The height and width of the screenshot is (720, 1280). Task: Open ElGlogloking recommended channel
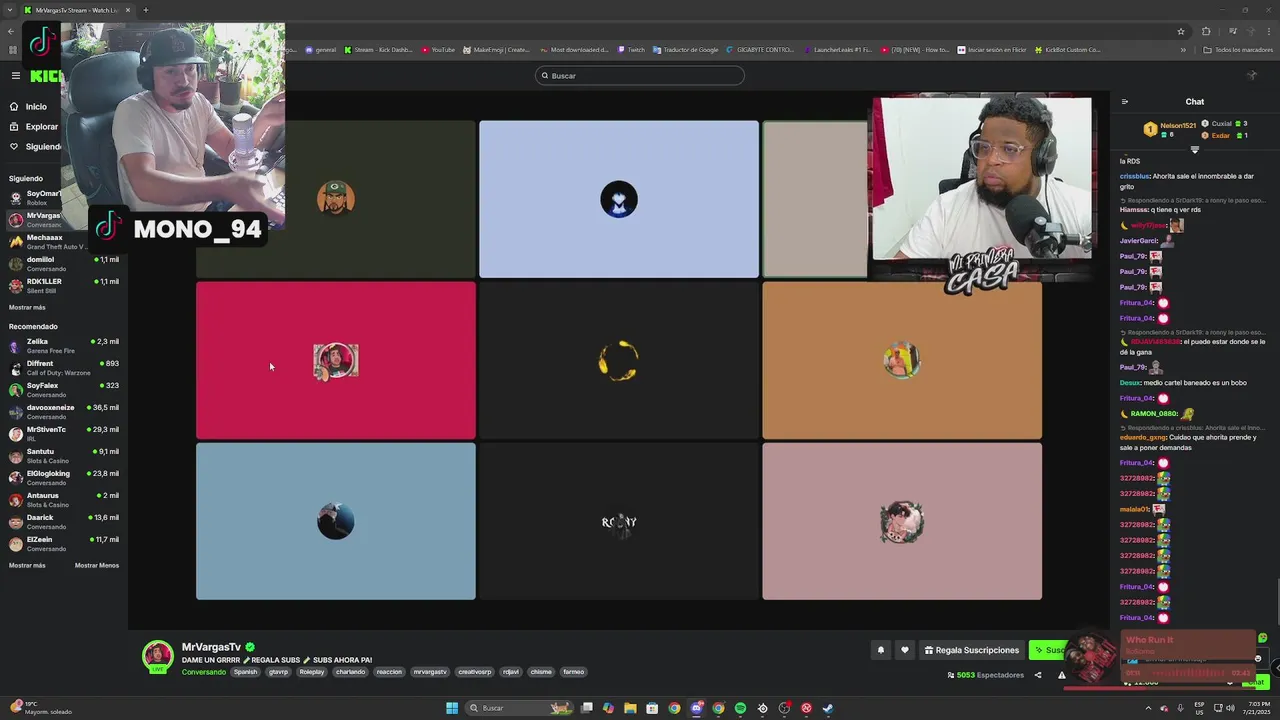coord(64,478)
